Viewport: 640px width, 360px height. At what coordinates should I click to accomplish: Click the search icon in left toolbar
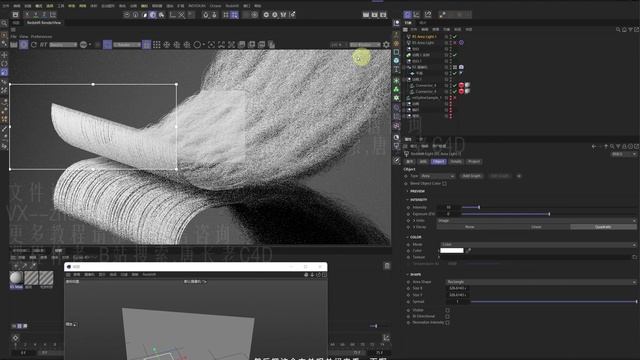point(4,23)
